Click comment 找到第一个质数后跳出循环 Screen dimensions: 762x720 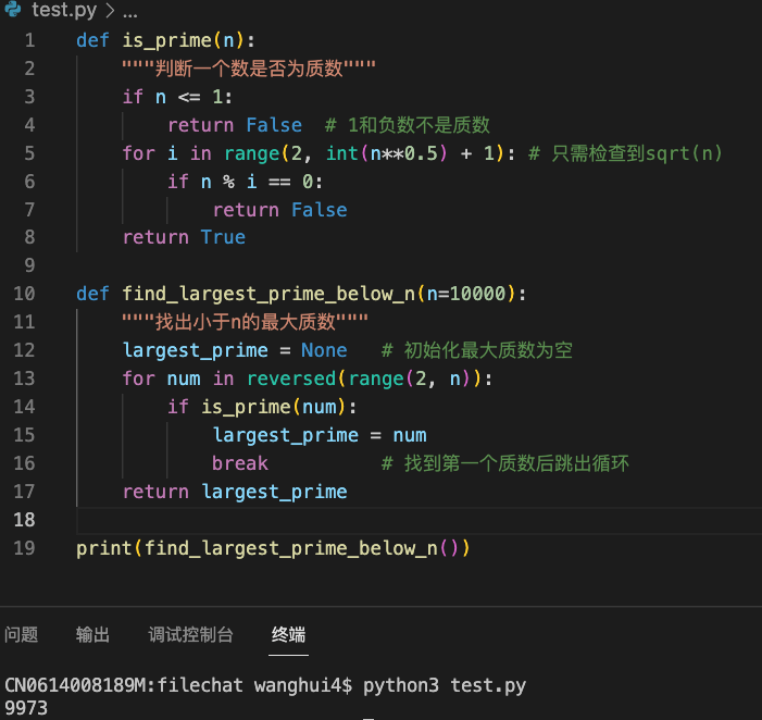505,463
